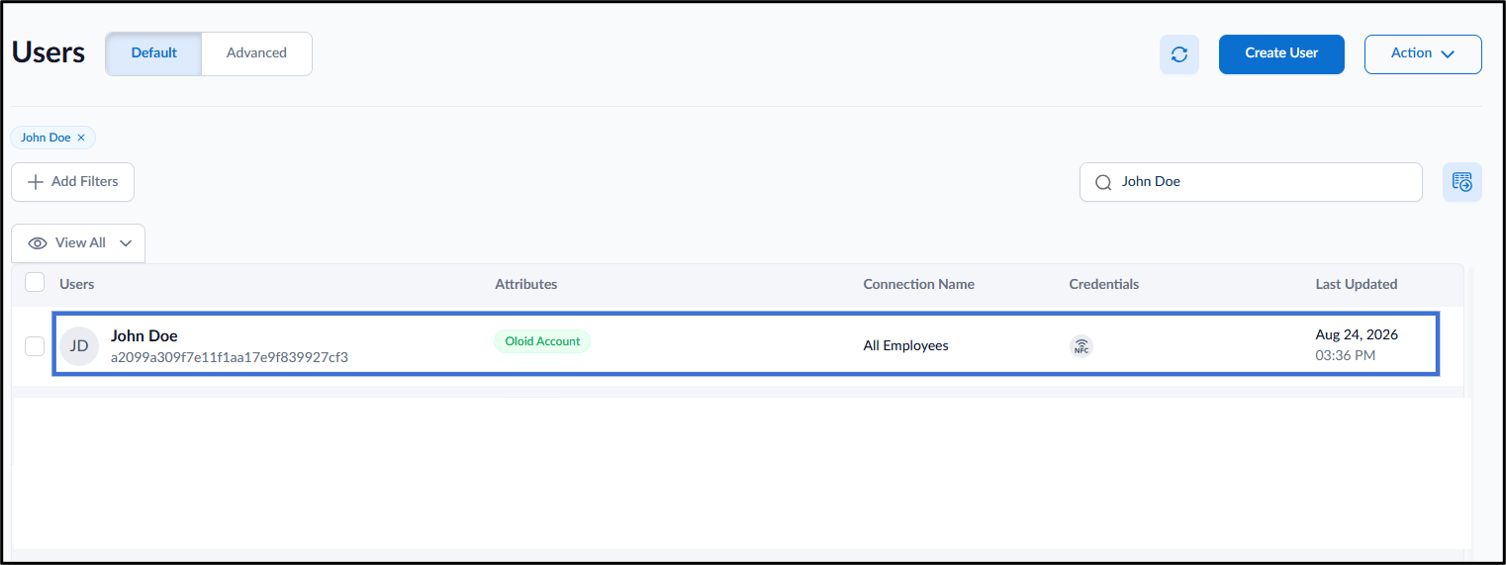This screenshot has height=565, width=1506.
Task: Click the John Doe search field
Action: point(1251,182)
